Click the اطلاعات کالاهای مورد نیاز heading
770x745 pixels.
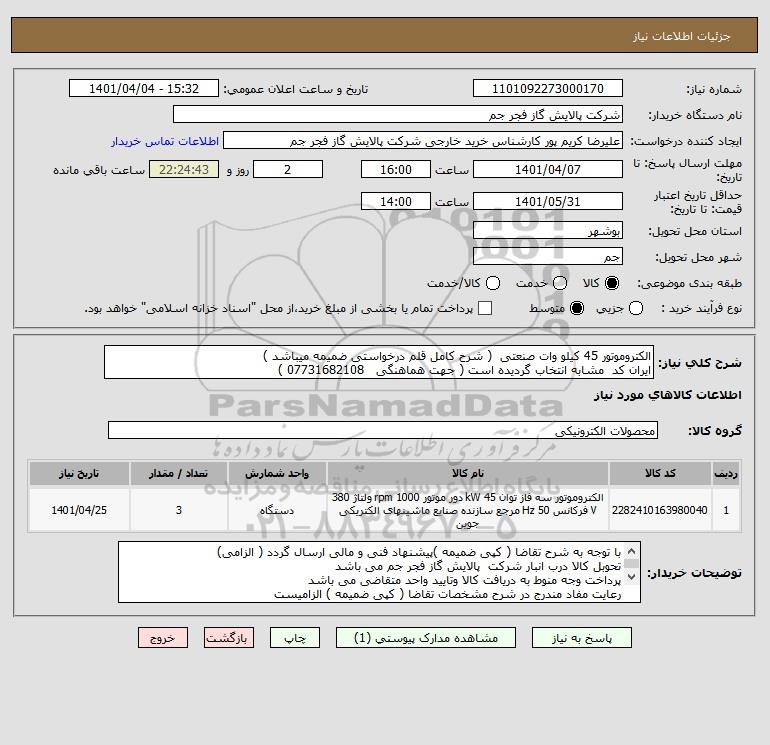coord(667,395)
